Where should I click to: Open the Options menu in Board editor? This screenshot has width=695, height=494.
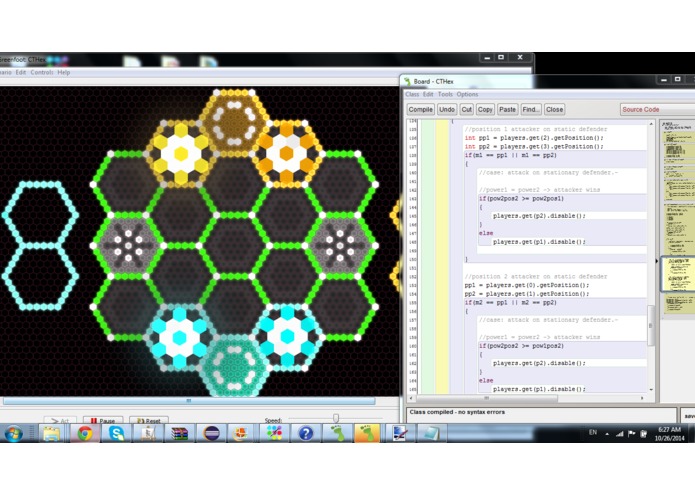click(467, 94)
